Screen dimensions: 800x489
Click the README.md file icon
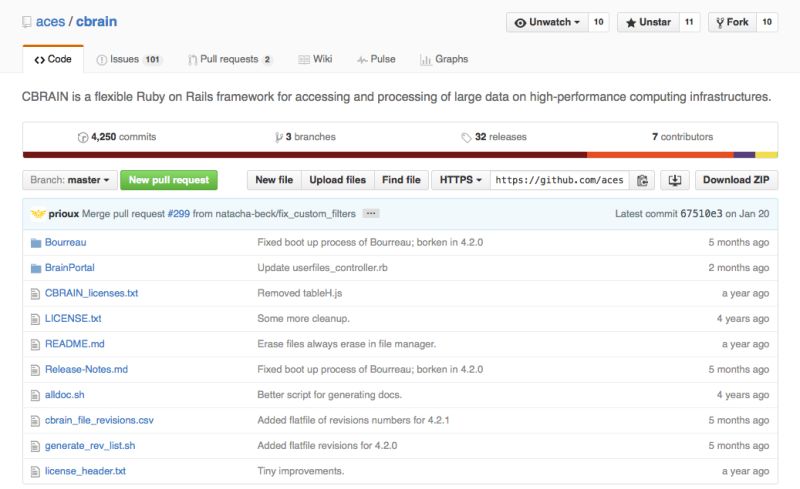[36, 344]
